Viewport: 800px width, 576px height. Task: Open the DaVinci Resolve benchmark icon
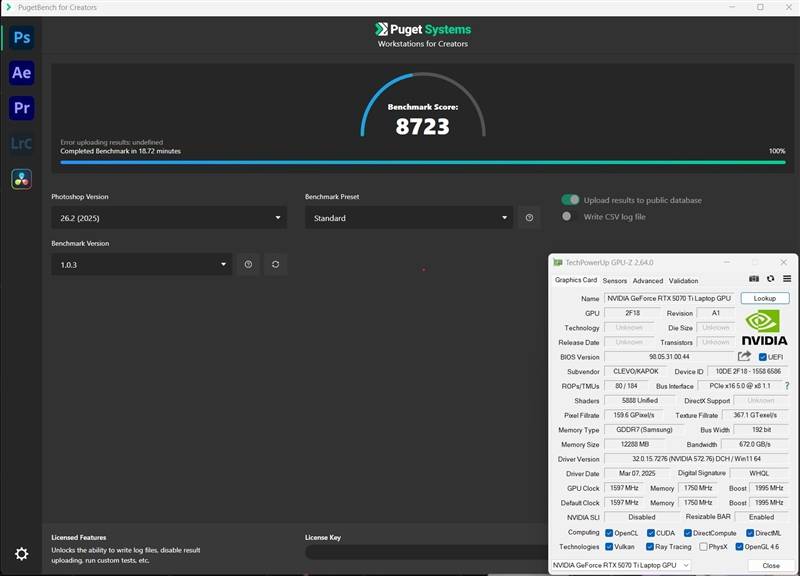[21, 180]
